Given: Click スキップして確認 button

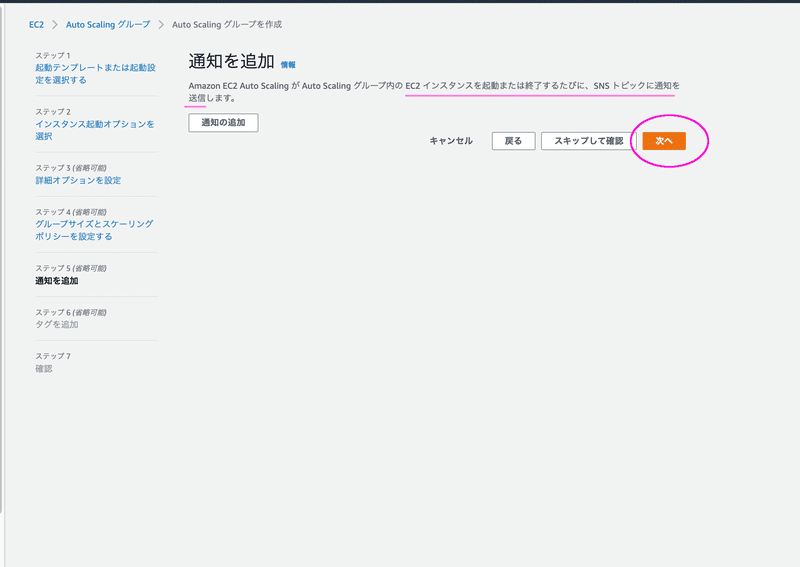Looking at the screenshot, I should tap(589, 141).
